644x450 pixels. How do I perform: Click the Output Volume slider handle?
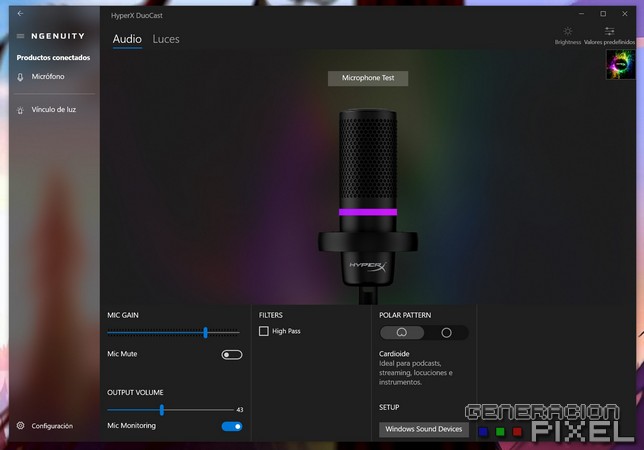(162, 410)
